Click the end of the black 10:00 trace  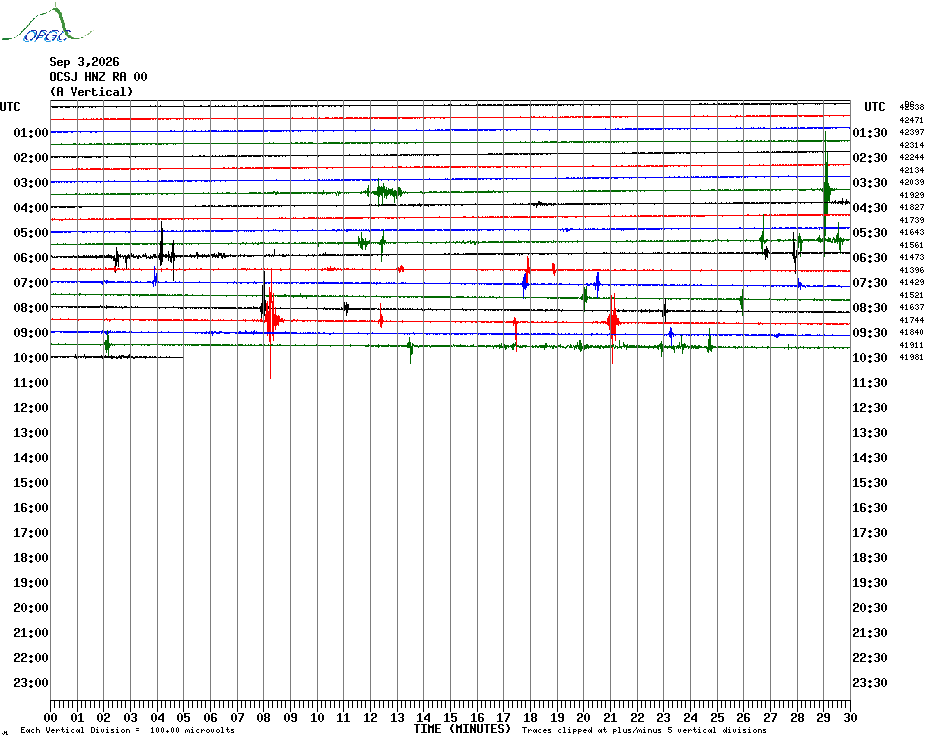pyautogui.click(x=183, y=357)
